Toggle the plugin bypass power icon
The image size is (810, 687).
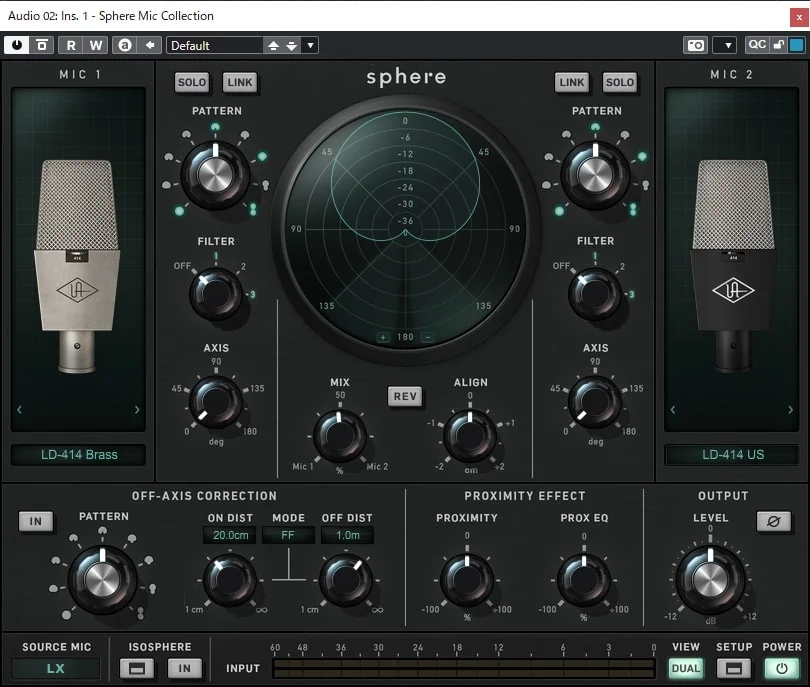click(17, 44)
